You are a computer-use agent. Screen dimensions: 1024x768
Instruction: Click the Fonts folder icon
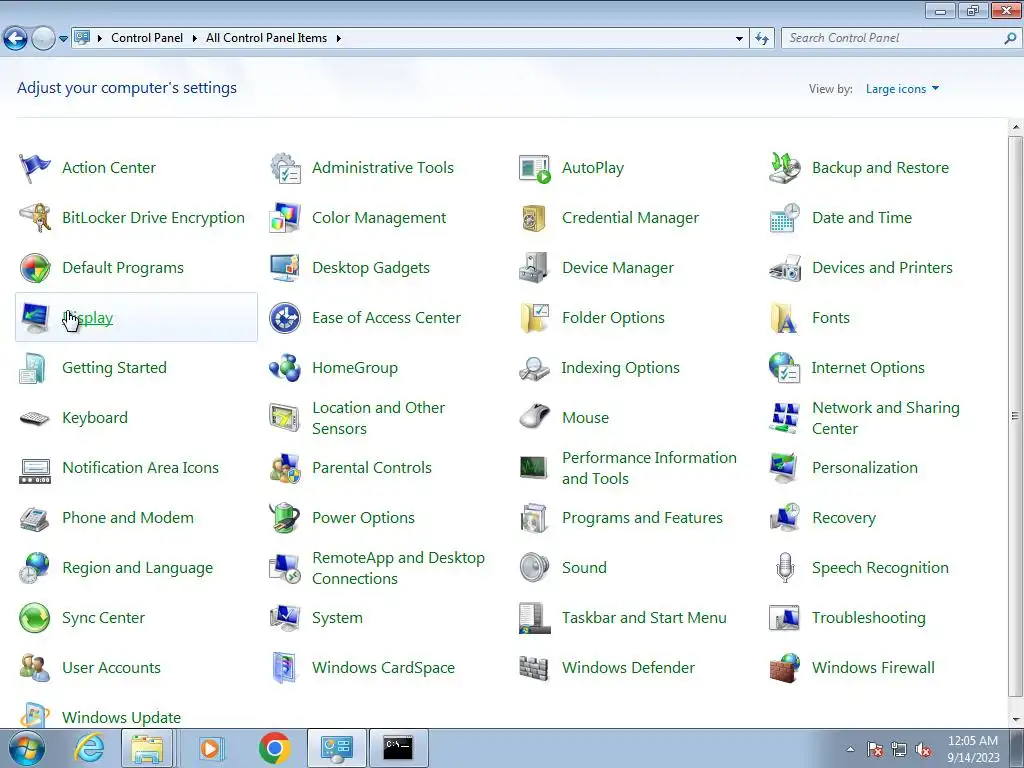point(784,318)
